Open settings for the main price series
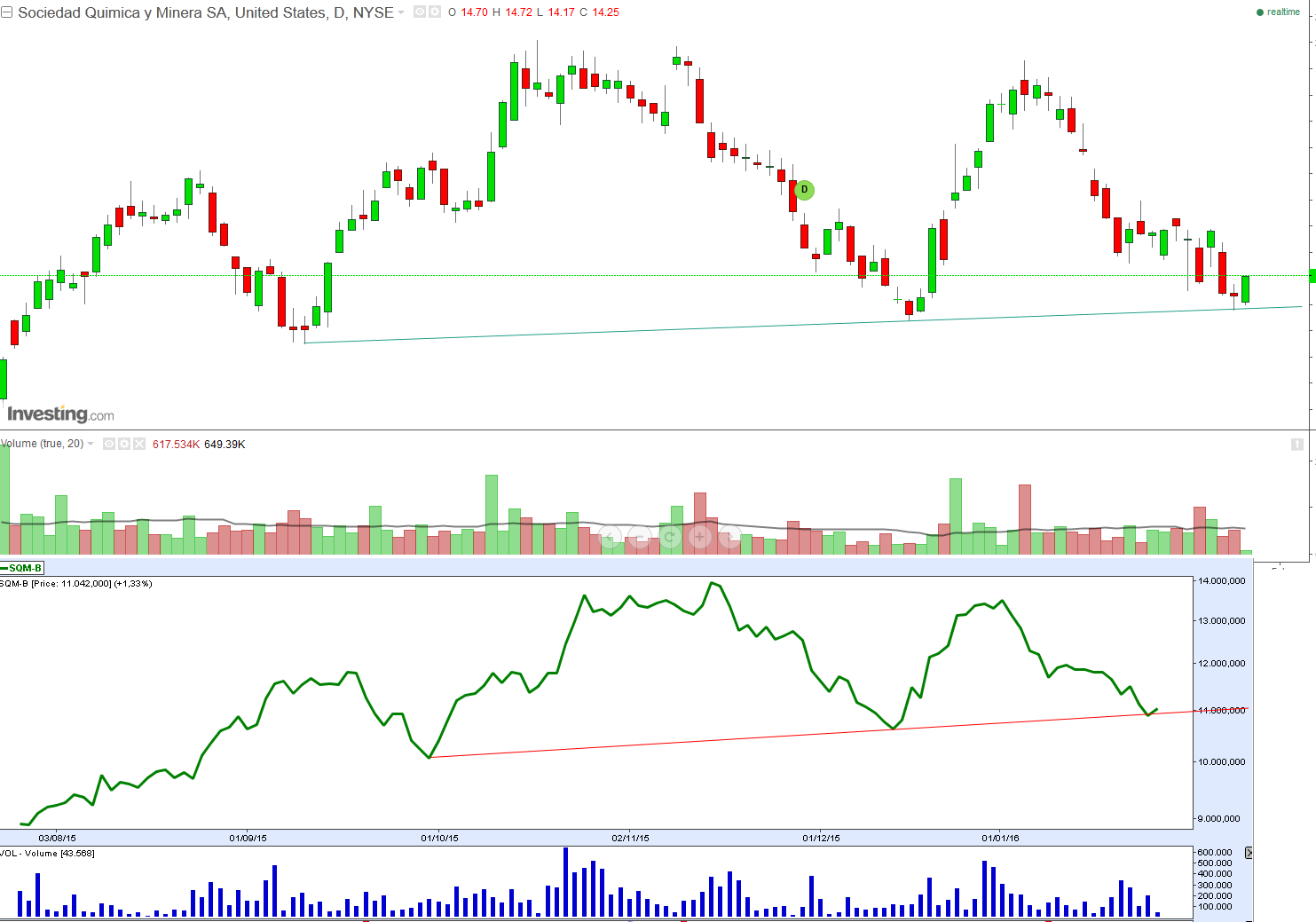 [x=435, y=12]
